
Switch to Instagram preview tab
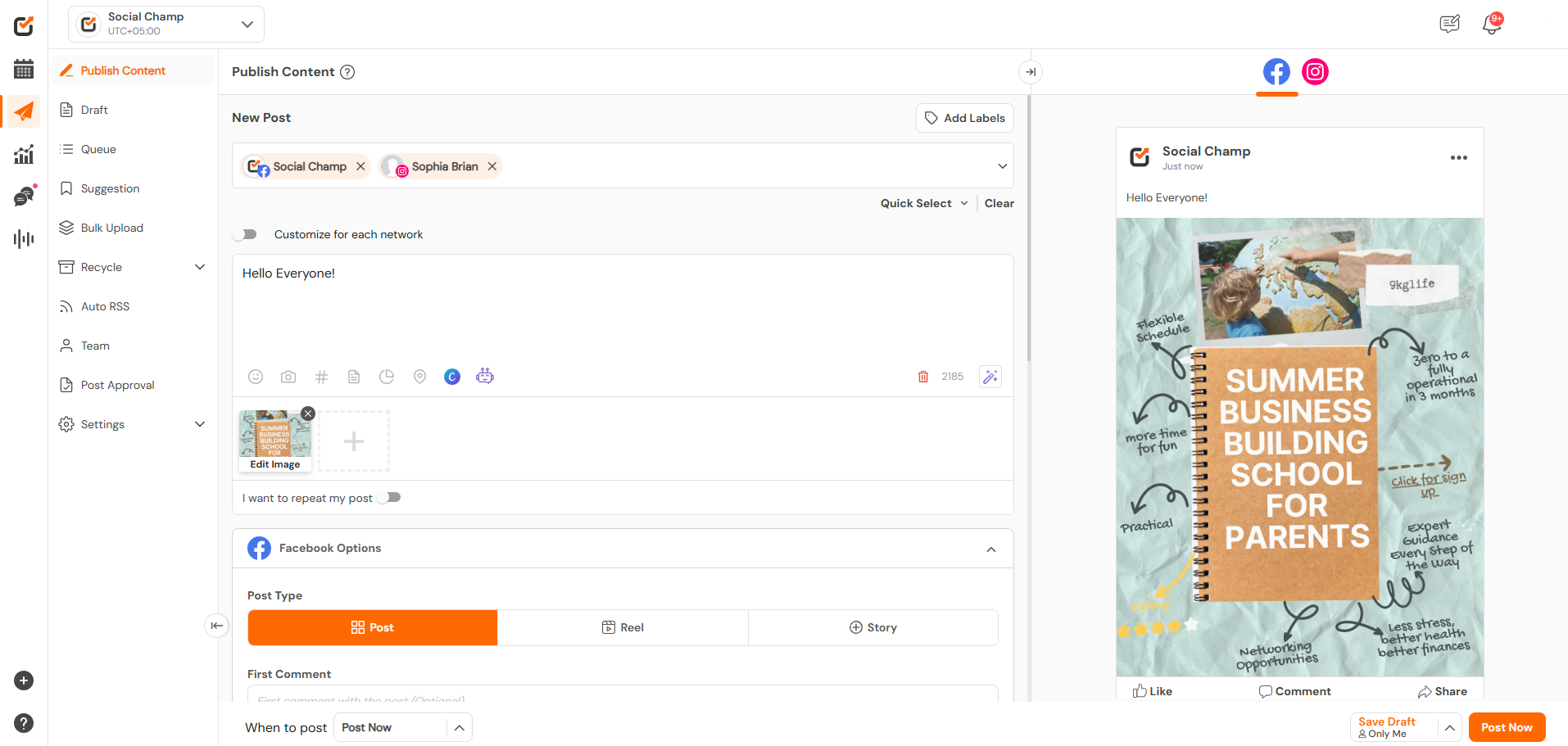[1315, 72]
